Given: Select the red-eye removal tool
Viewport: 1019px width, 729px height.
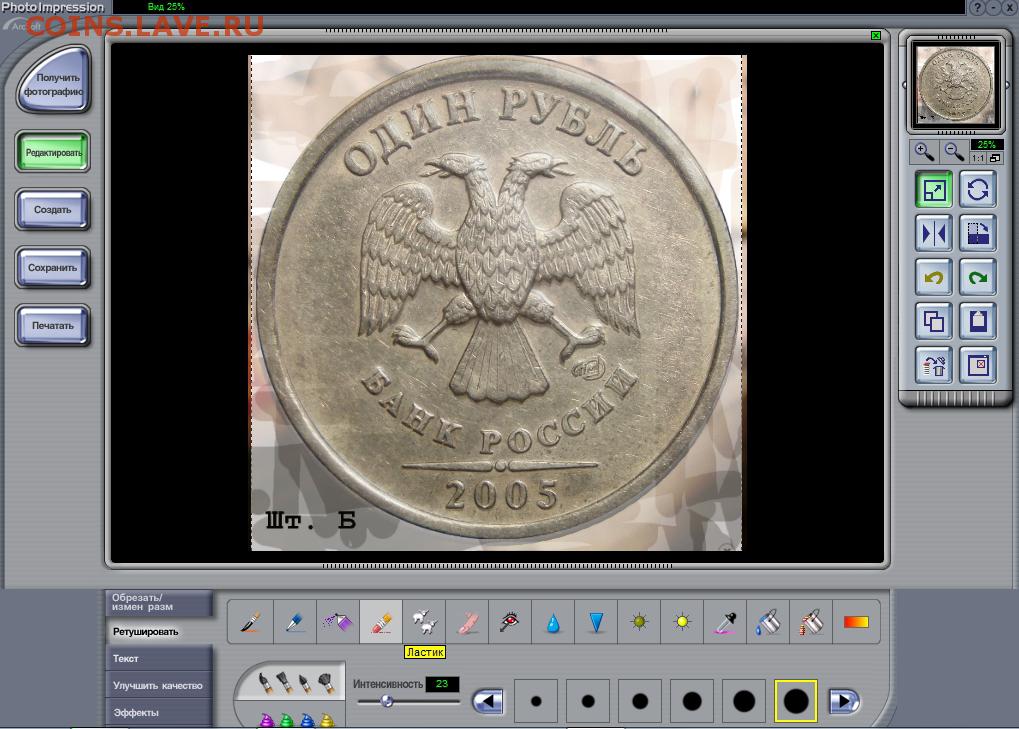Looking at the screenshot, I should [x=510, y=622].
